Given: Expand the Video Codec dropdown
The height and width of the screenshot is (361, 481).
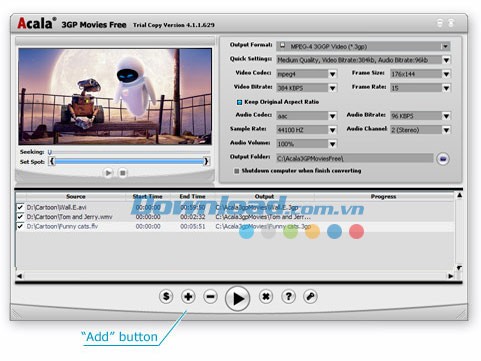Looking at the screenshot, I should (332, 74).
